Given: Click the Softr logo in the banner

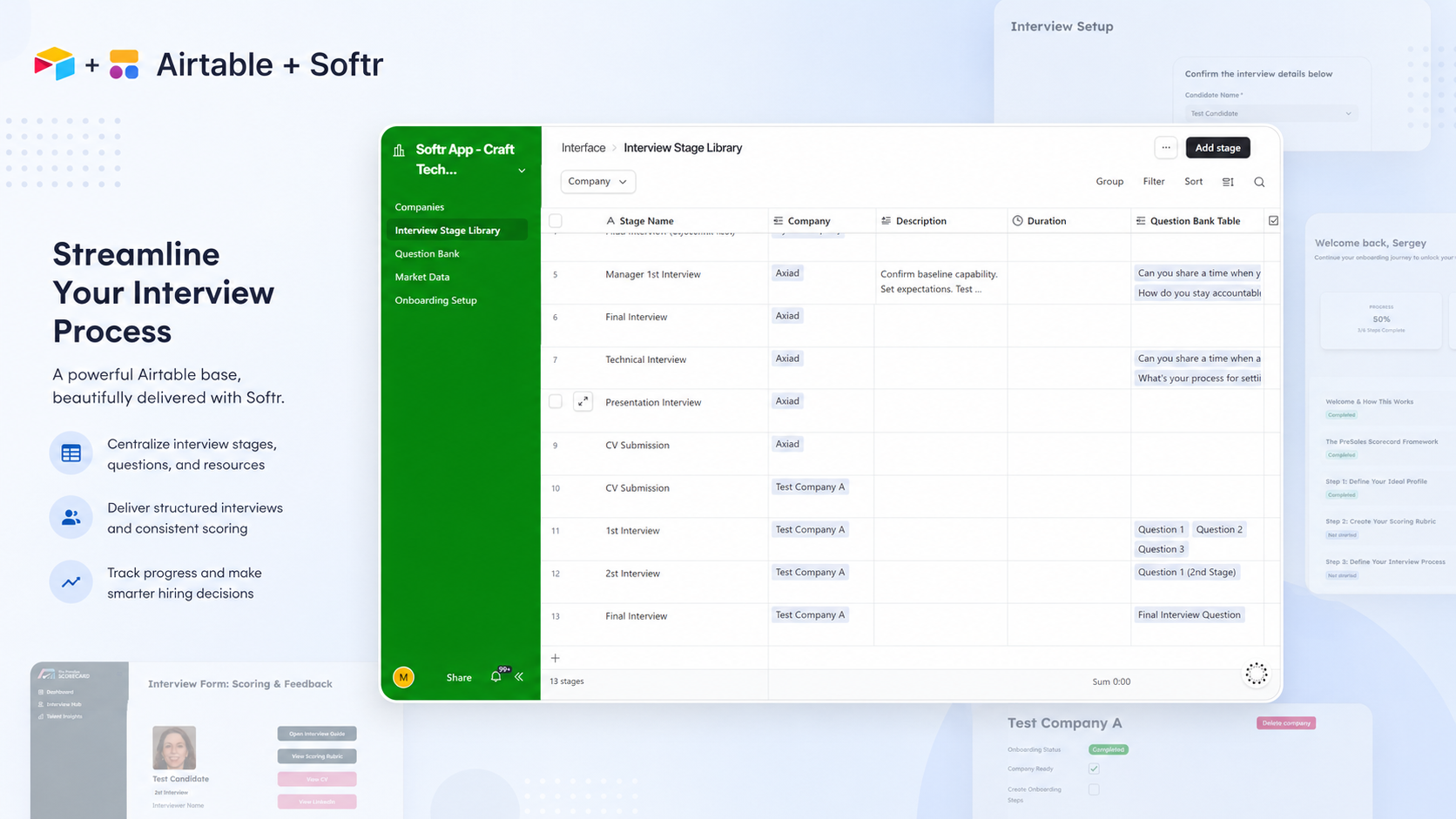Looking at the screenshot, I should tap(124, 64).
